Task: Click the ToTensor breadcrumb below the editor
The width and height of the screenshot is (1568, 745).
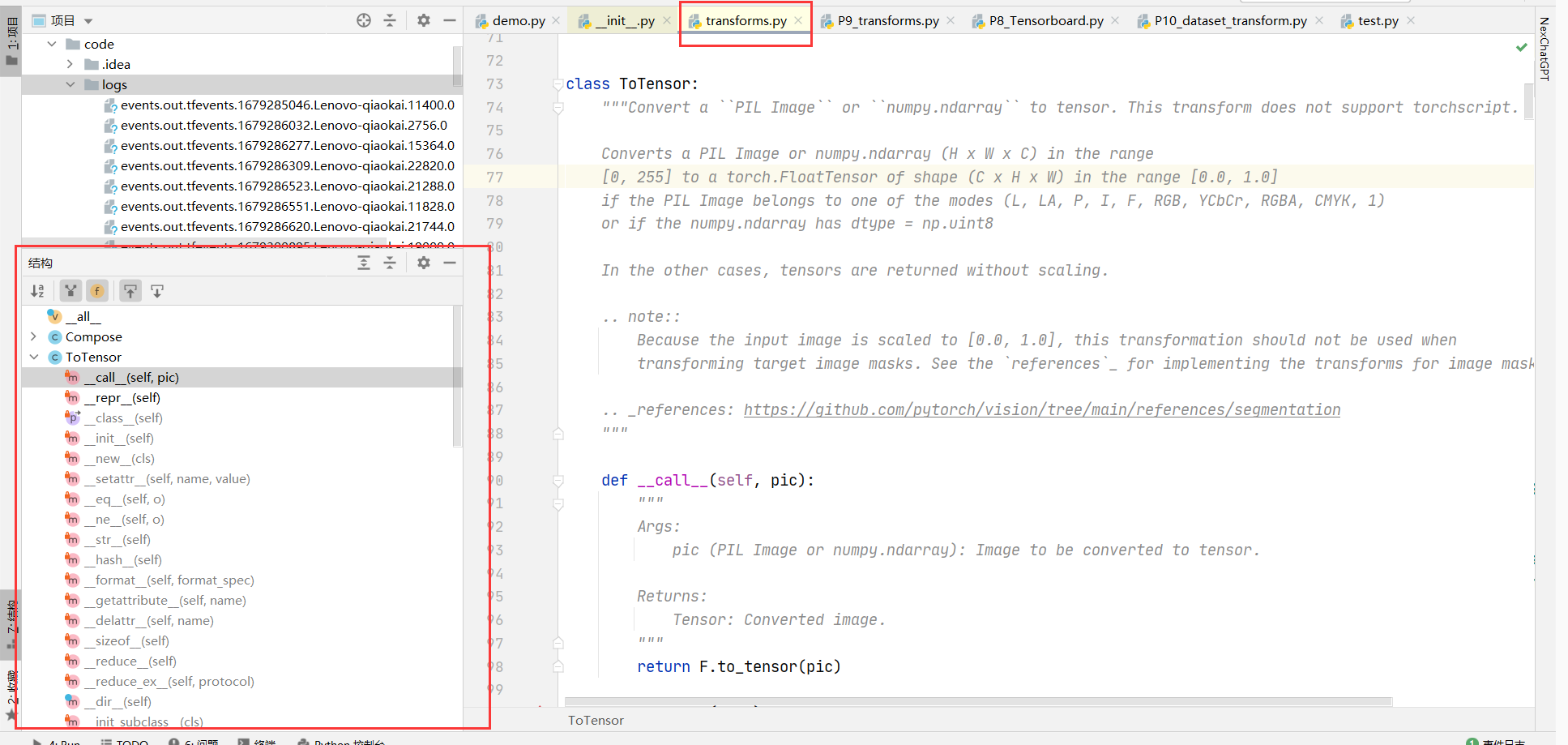Action: pos(596,720)
